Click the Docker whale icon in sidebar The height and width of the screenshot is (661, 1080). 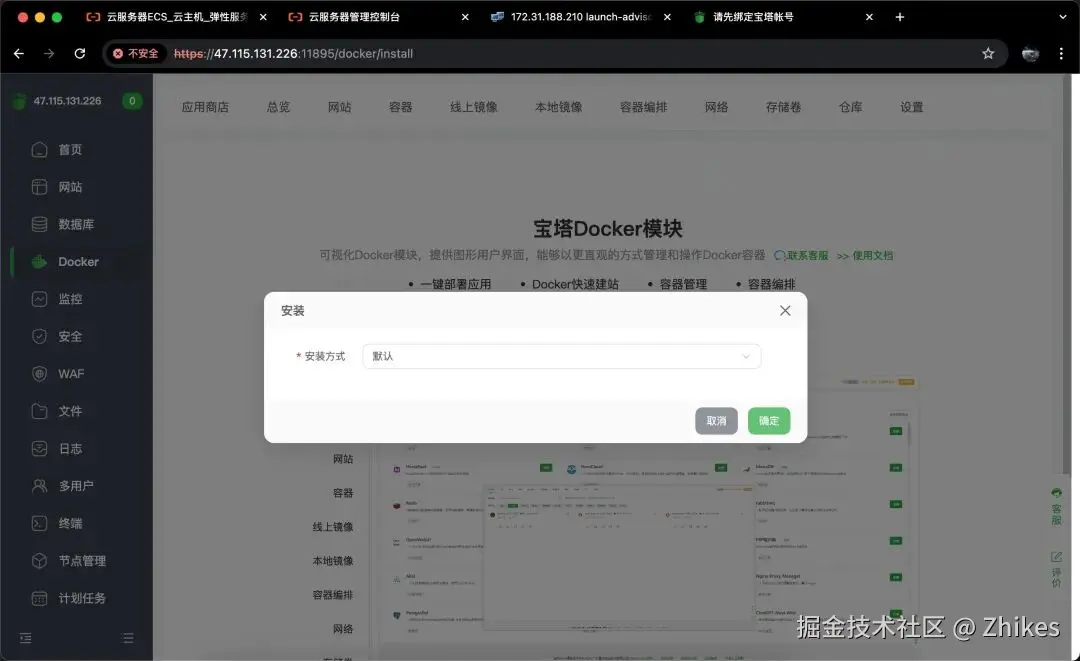39,262
